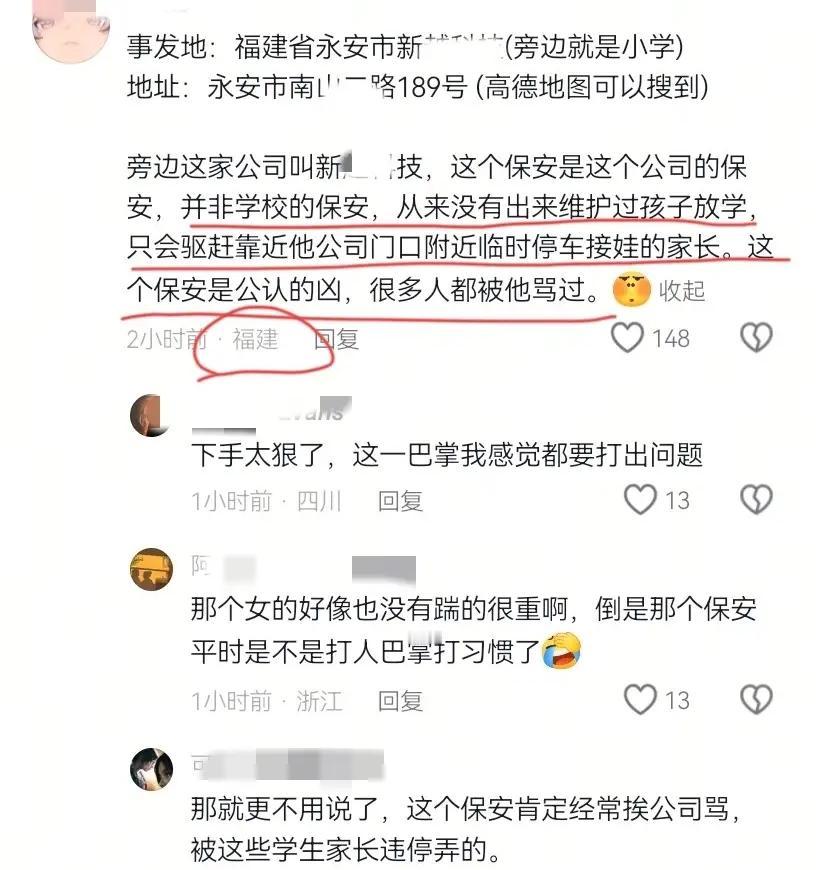The width and height of the screenshot is (816, 870).
Task: Open the last commenter's avatar
Action: (x=151, y=769)
